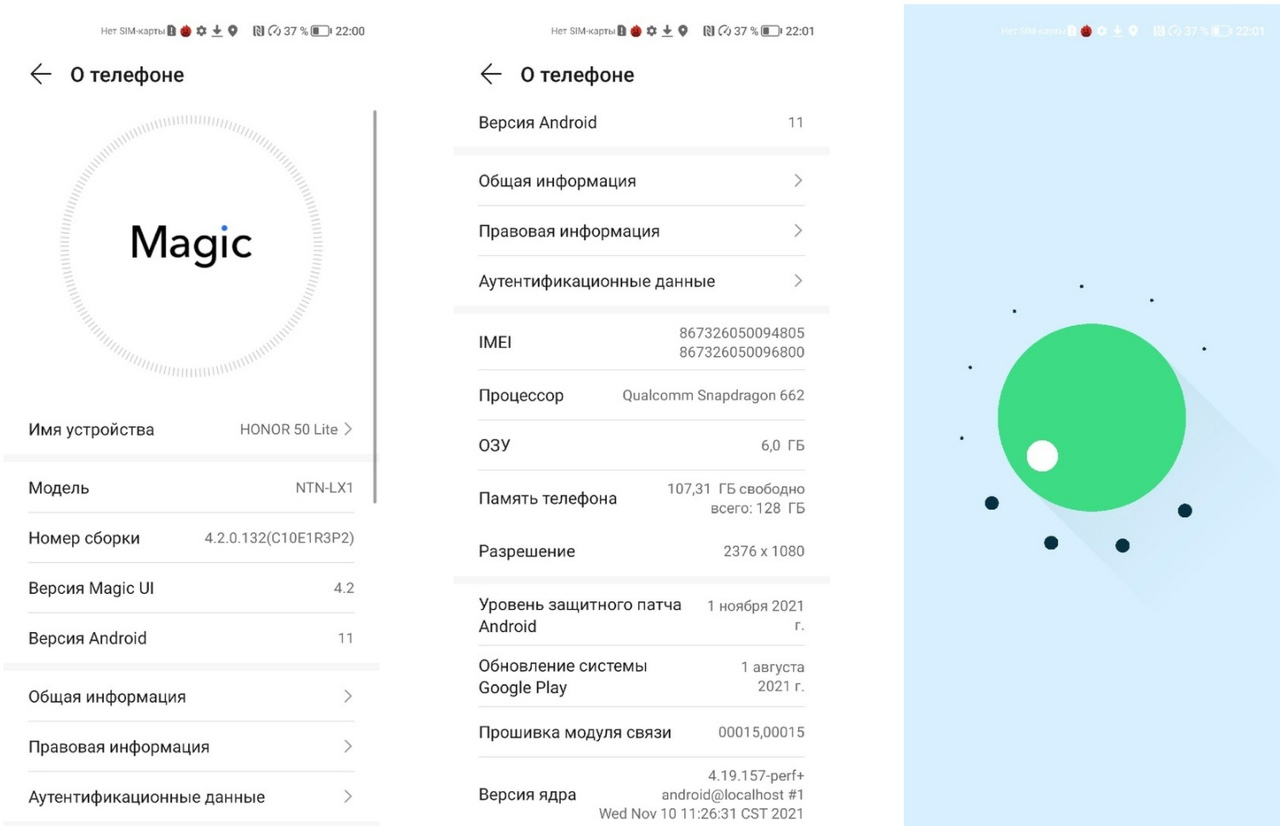Tap the battery icon on the middle screen
This screenshot has height=826, width=1280.
pyautogui.click(x=771, y=31)
